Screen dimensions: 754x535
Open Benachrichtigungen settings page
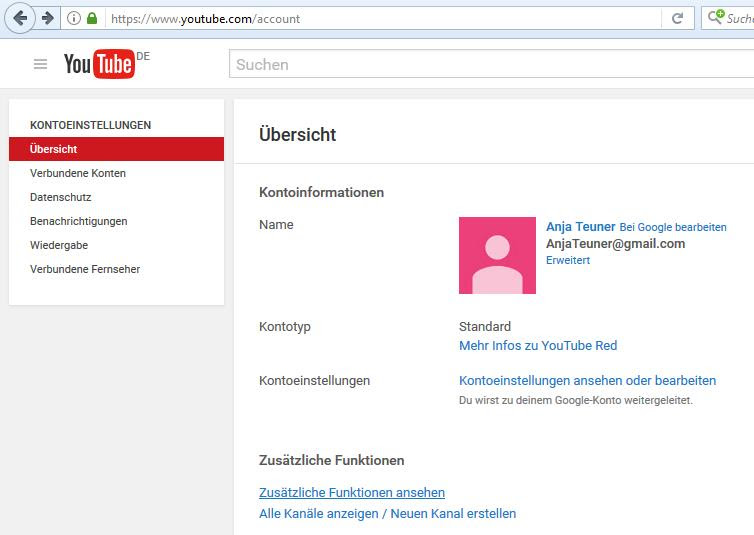(79, 221)
